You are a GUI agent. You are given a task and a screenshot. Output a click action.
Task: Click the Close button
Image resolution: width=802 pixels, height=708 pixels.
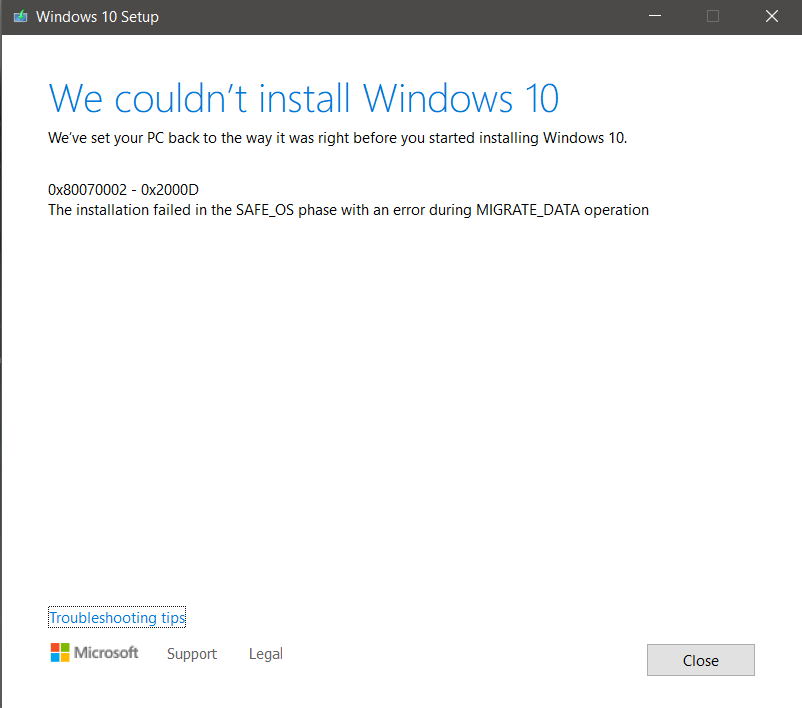click(700, 660)
